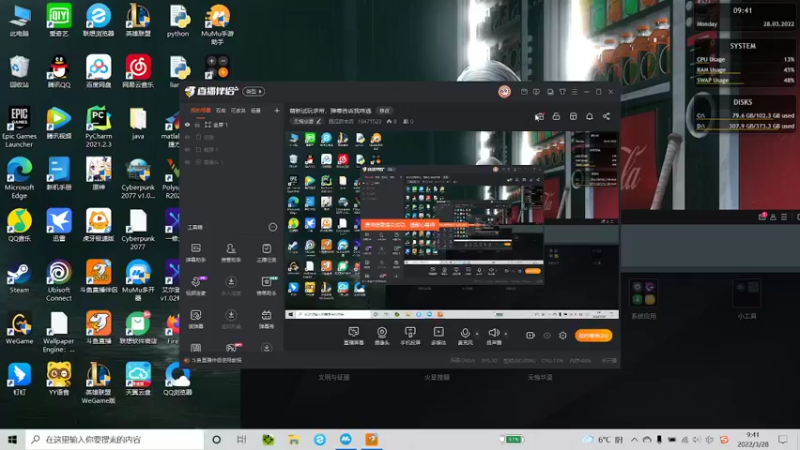800x450 pixels.
Task: Open the 小工具 folder in background window
Action: pyautogui.click(x=746, y=299)
